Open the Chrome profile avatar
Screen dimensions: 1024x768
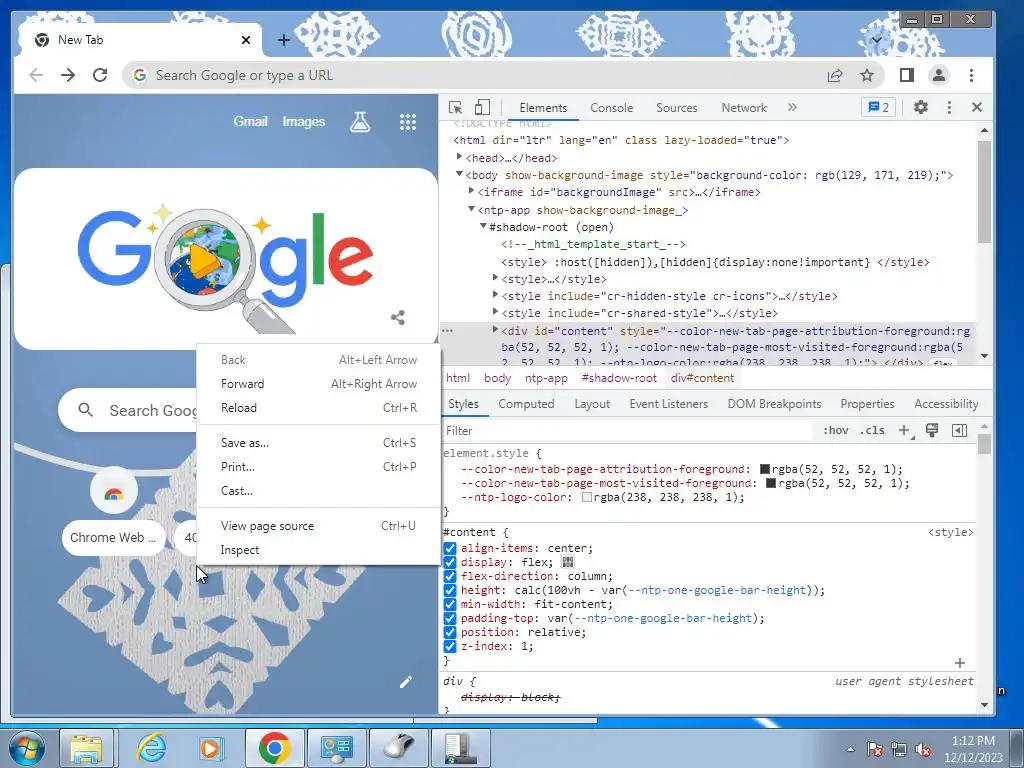click(938, 75)
